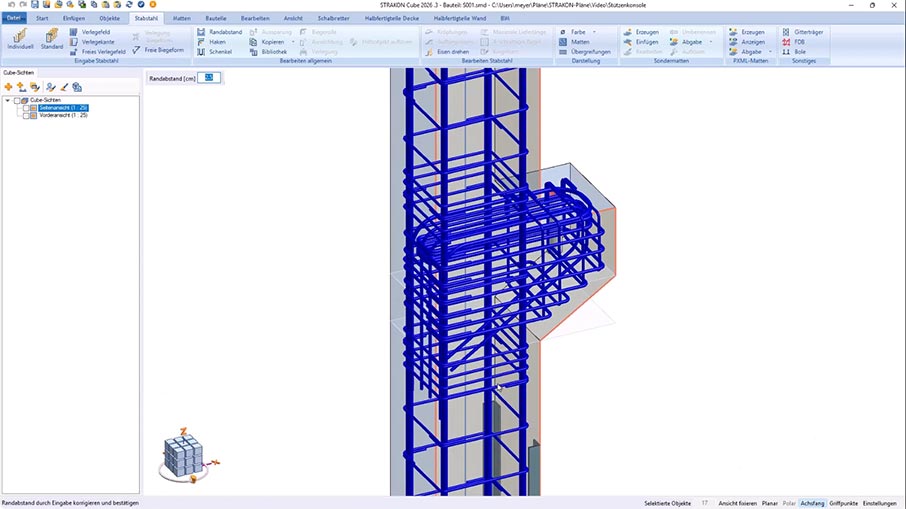Image resolution: width=906 pixels, height=509 pixels.
Task: Insert a Gitterträger element
Action: (x=803, y=32)
